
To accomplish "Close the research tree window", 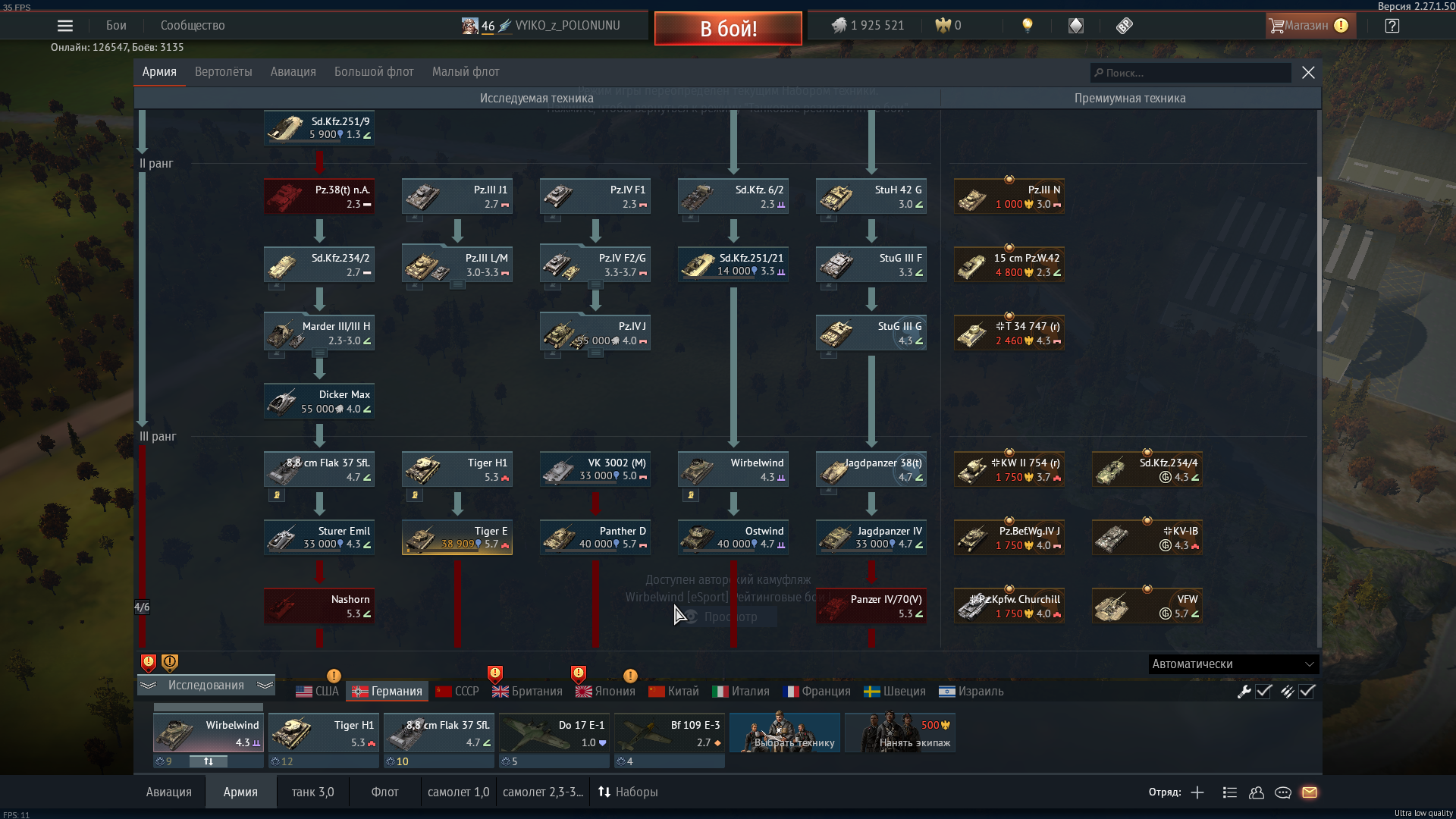I will click(x=1308, y=73).
